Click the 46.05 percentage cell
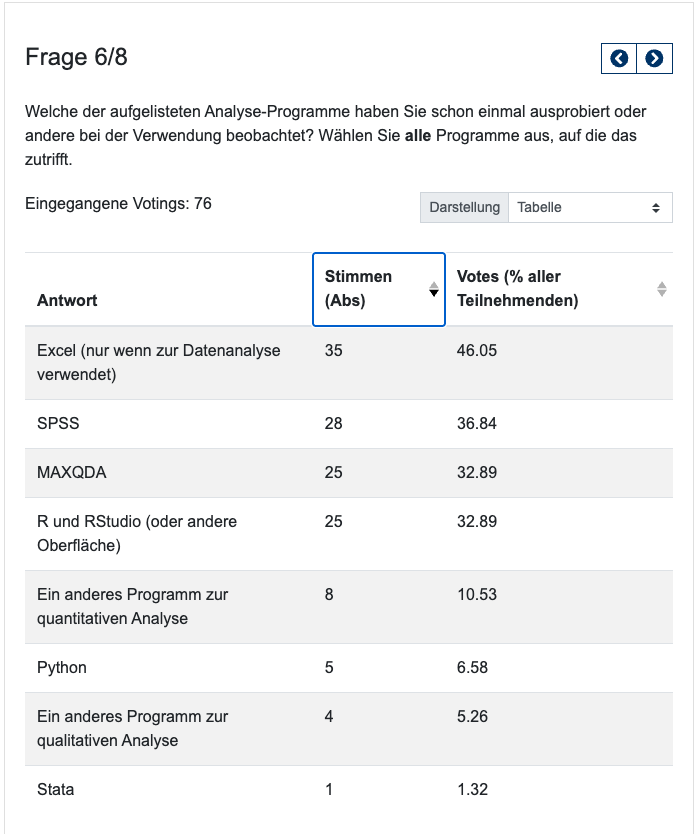This screenshot has width=696, height=834. click(x=477, y=351)
